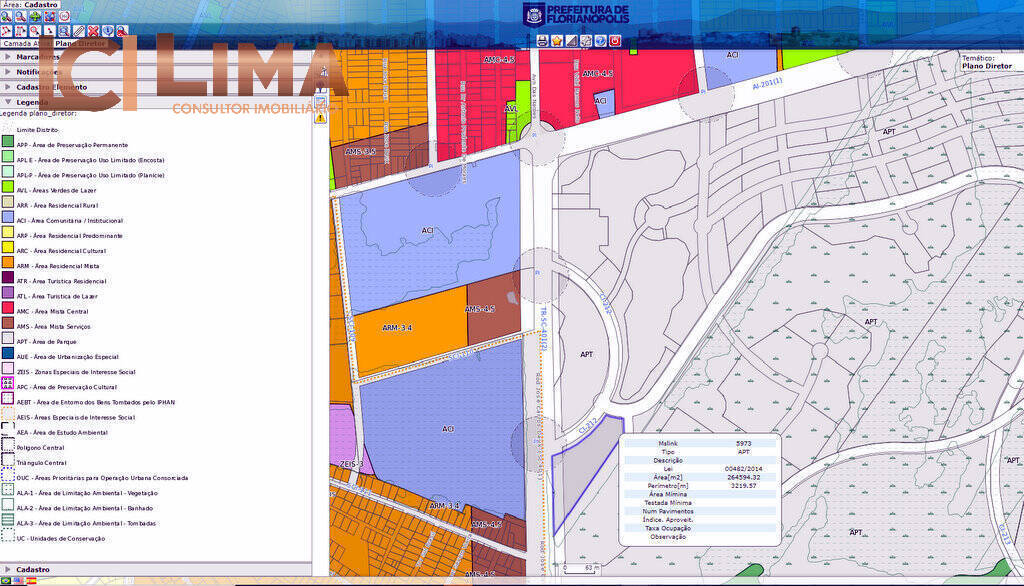This screenshot has width=1024, height=586.
Task: Click the blue question mark help icon
Action: point(600,41)
